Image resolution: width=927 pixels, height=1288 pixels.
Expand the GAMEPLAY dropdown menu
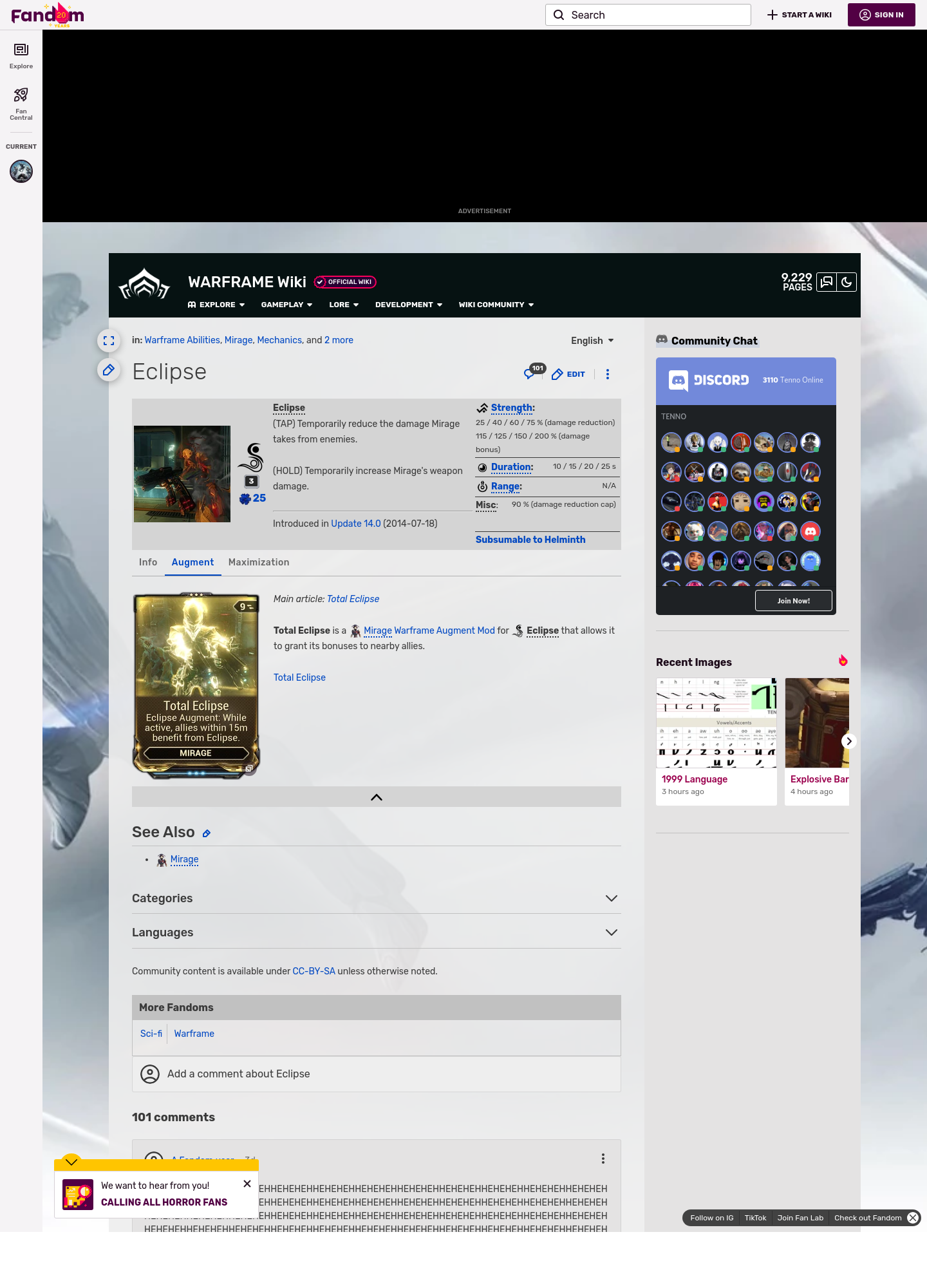click(x=286, y=305)
